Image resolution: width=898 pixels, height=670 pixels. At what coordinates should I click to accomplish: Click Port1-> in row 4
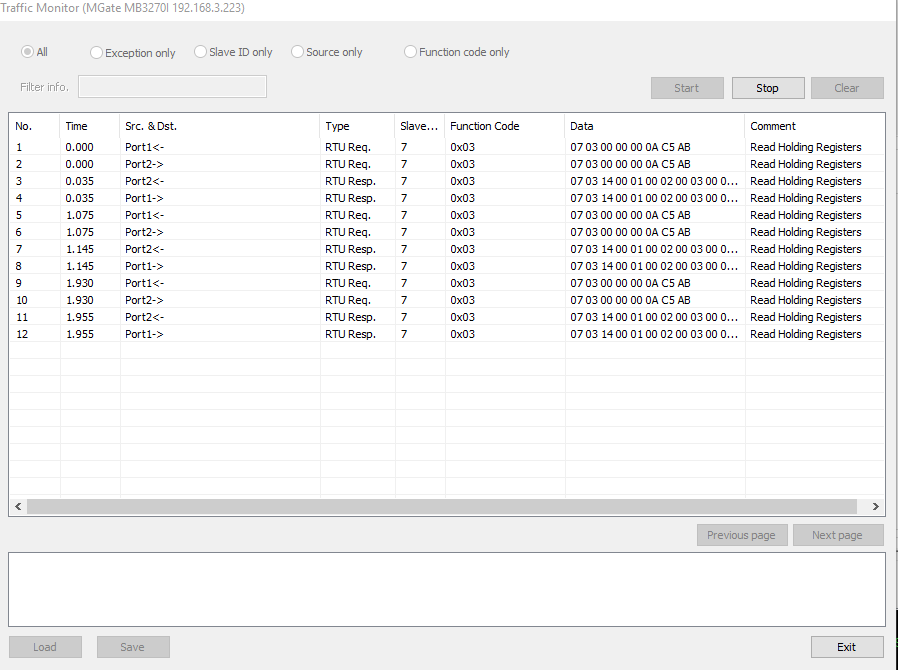point(144,198)
